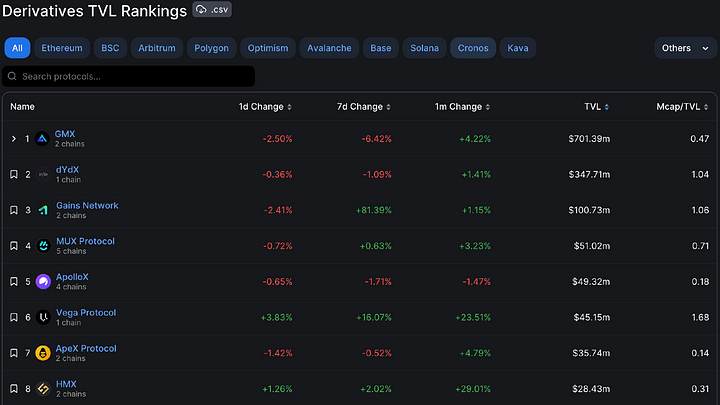Click the GMX protocol logo icon
The height and width of the screenshot is (405, 720).
point(42,139)
